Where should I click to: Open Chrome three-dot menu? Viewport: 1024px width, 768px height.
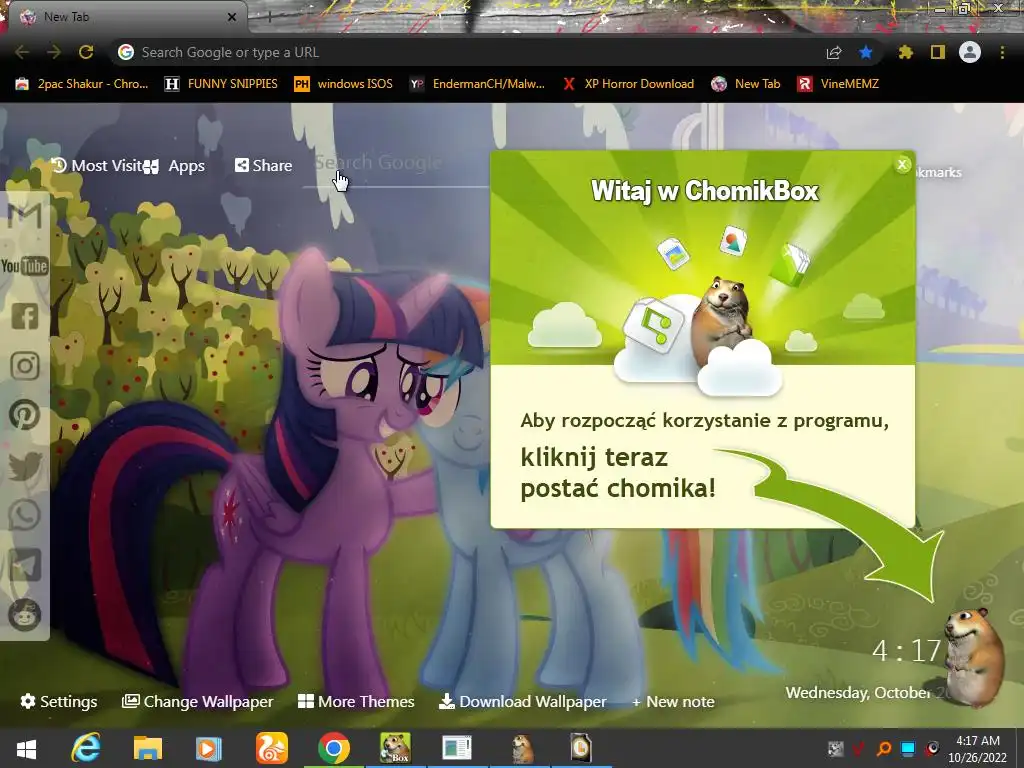click(1002, 52)
